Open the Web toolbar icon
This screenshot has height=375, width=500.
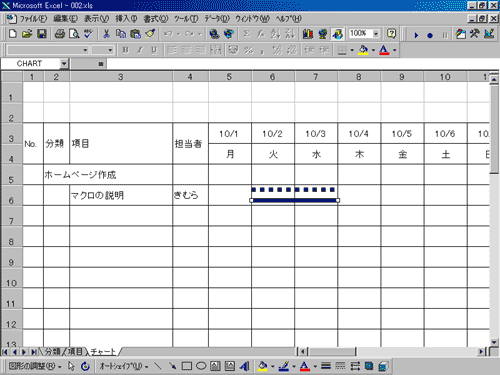pyautogui.click(x=229, y=34)
